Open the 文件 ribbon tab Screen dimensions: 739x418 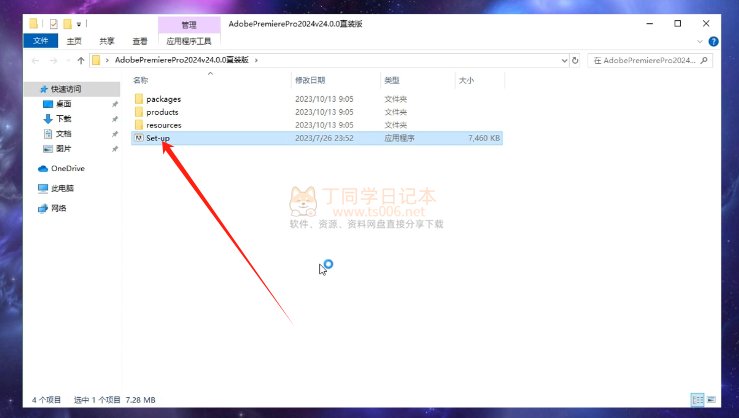coord(41,41)
